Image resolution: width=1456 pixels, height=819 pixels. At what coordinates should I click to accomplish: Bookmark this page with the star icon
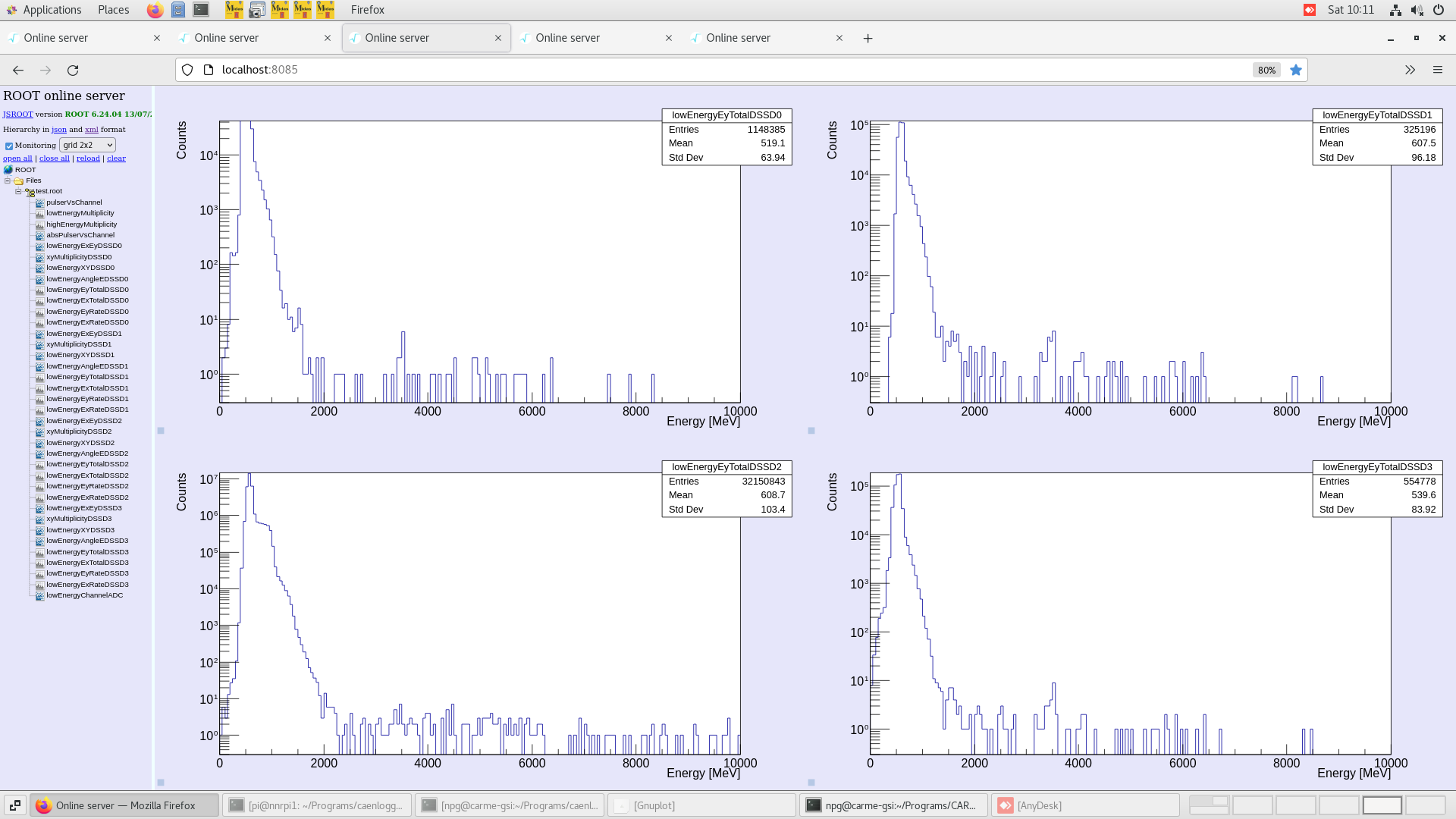pos(1296,70)
